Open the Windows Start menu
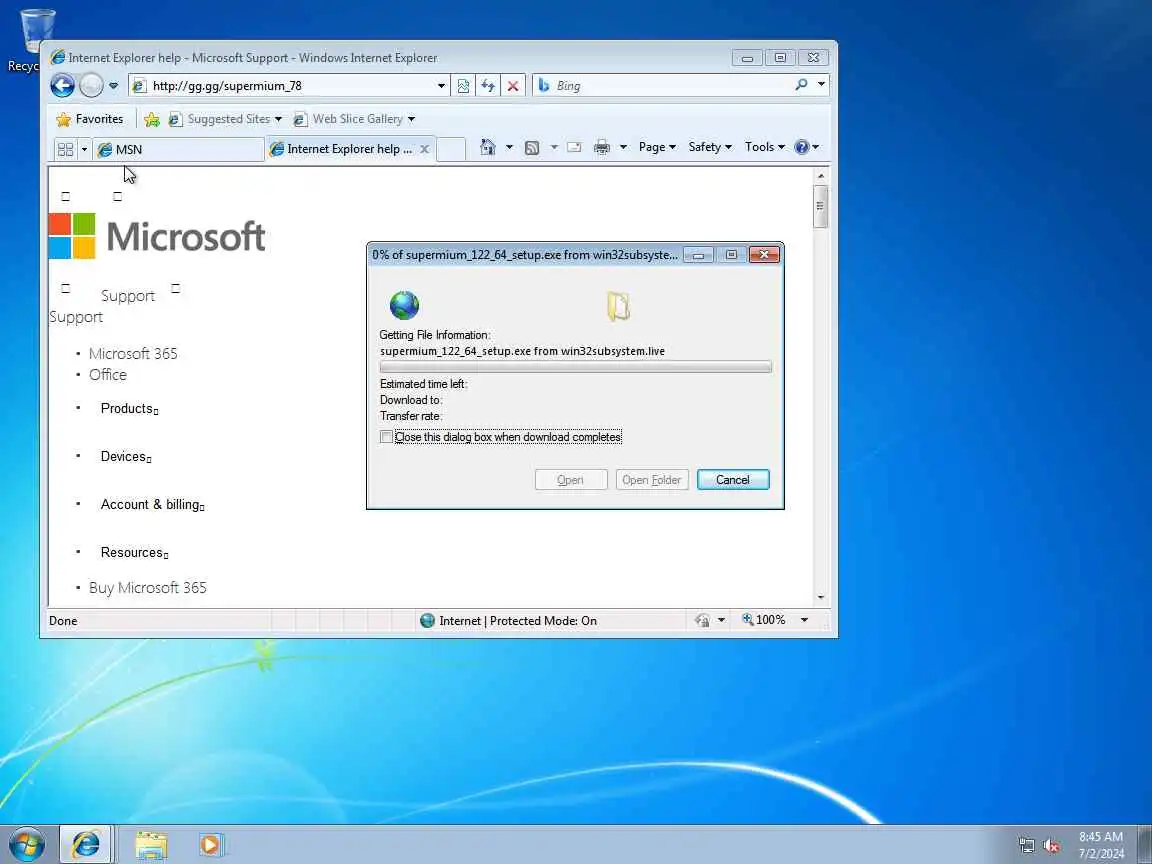 (26, 845)
